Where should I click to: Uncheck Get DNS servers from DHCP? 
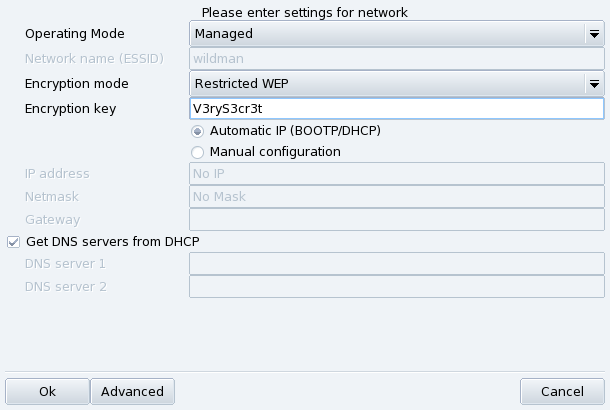[x=14, y=241]
